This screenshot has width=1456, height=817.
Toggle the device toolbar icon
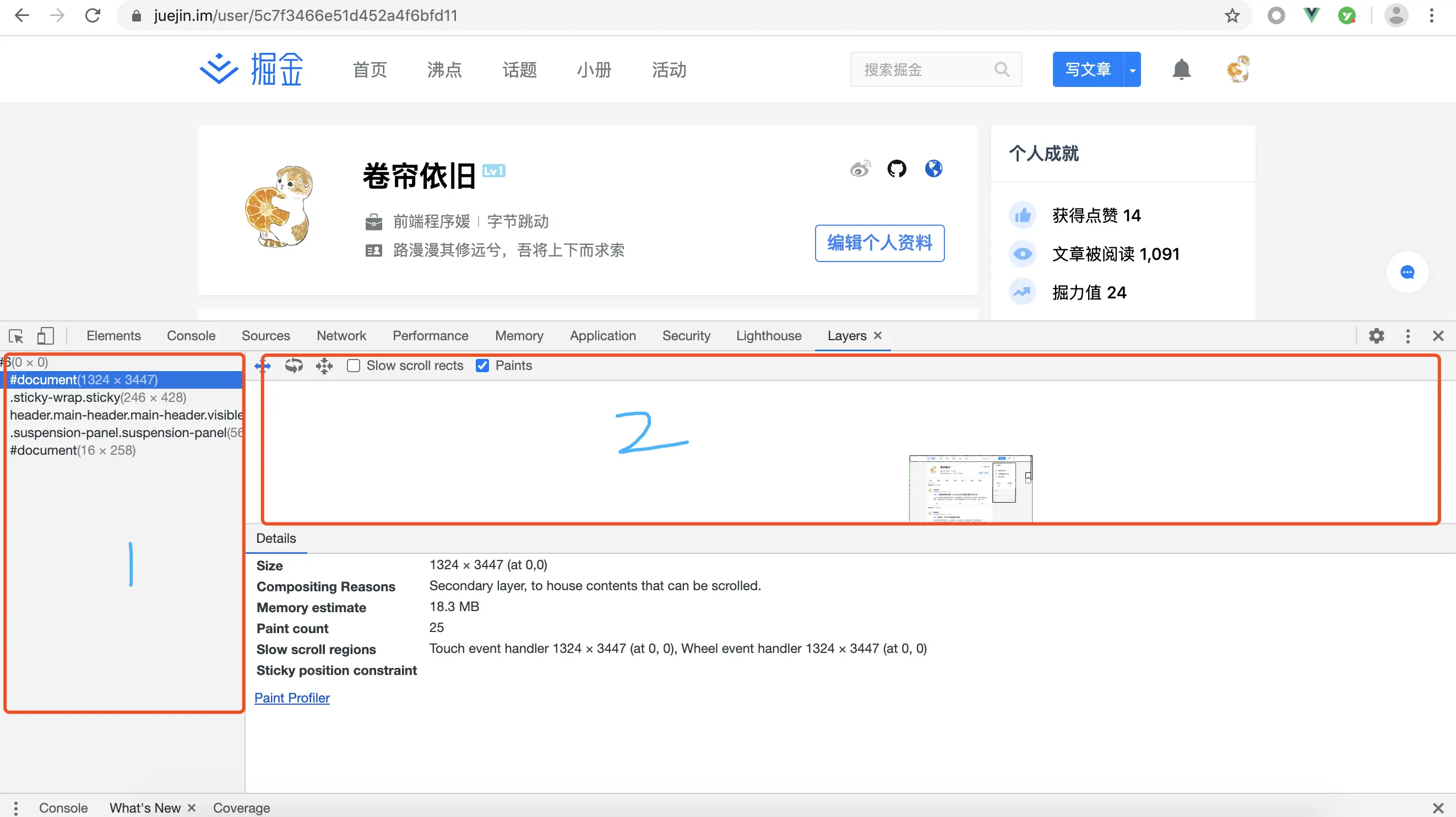(45, 336)
